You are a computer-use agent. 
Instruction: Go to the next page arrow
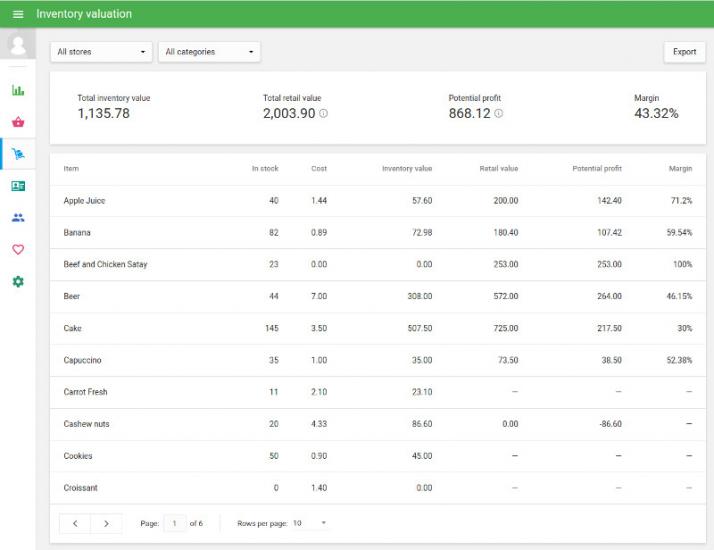pos(106,523)
